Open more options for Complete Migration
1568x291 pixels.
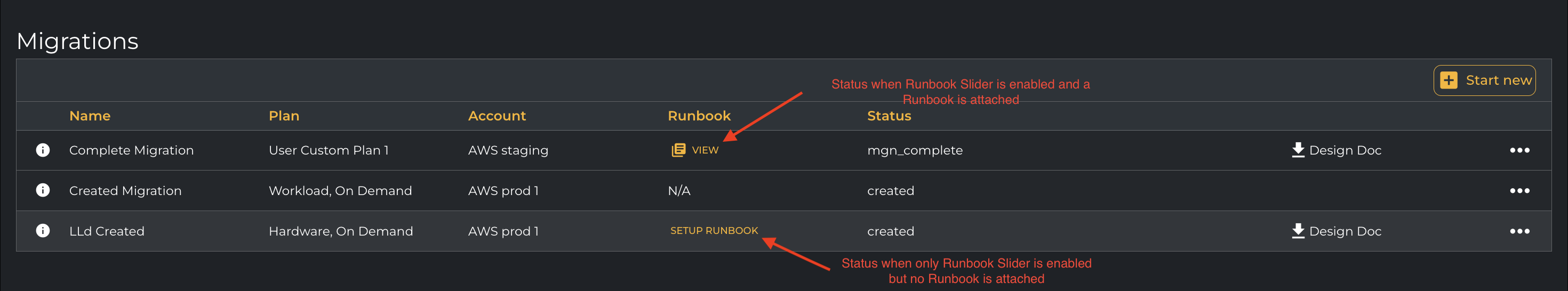click(x=1519, y=150)
